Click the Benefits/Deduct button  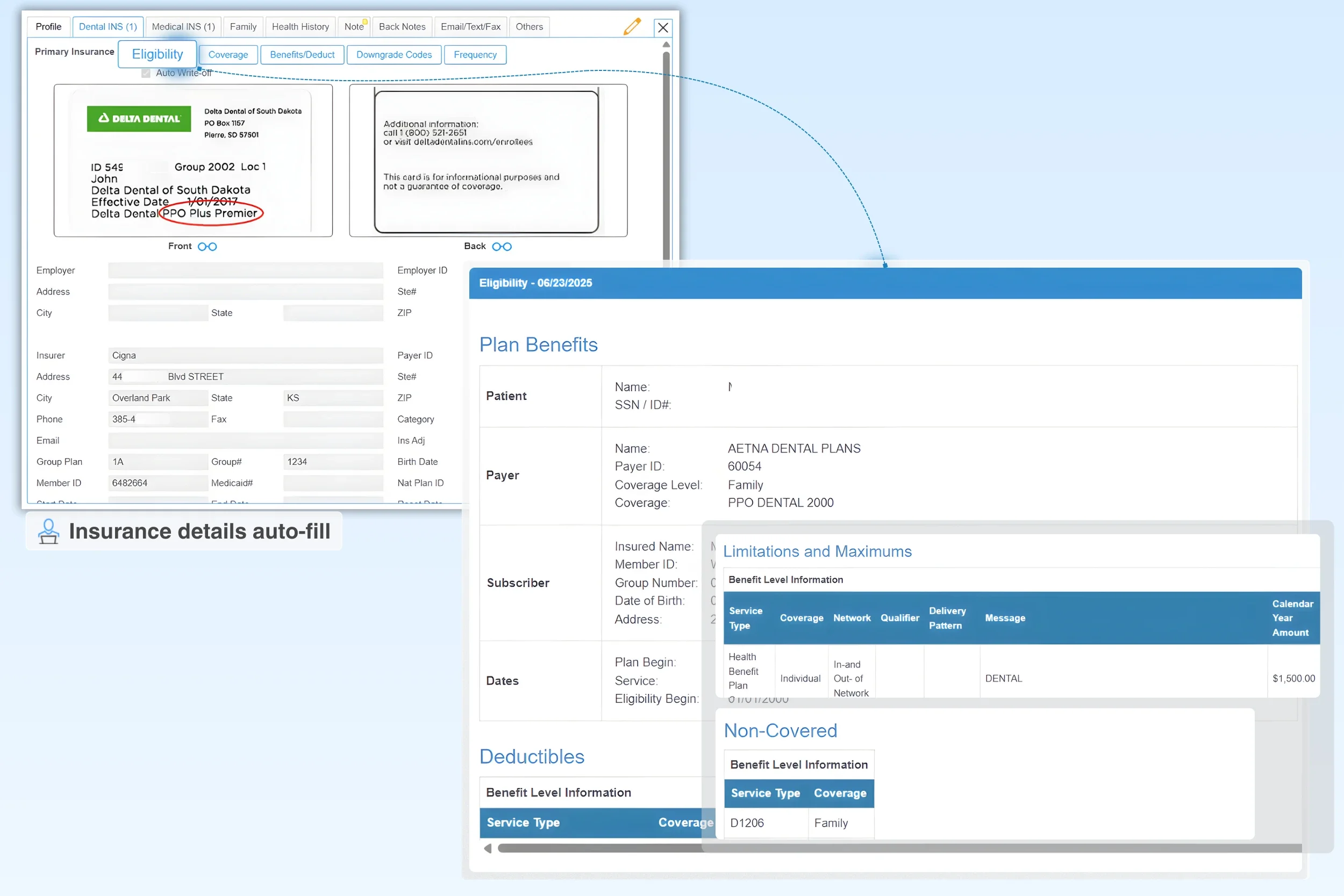tap(302, 55)
